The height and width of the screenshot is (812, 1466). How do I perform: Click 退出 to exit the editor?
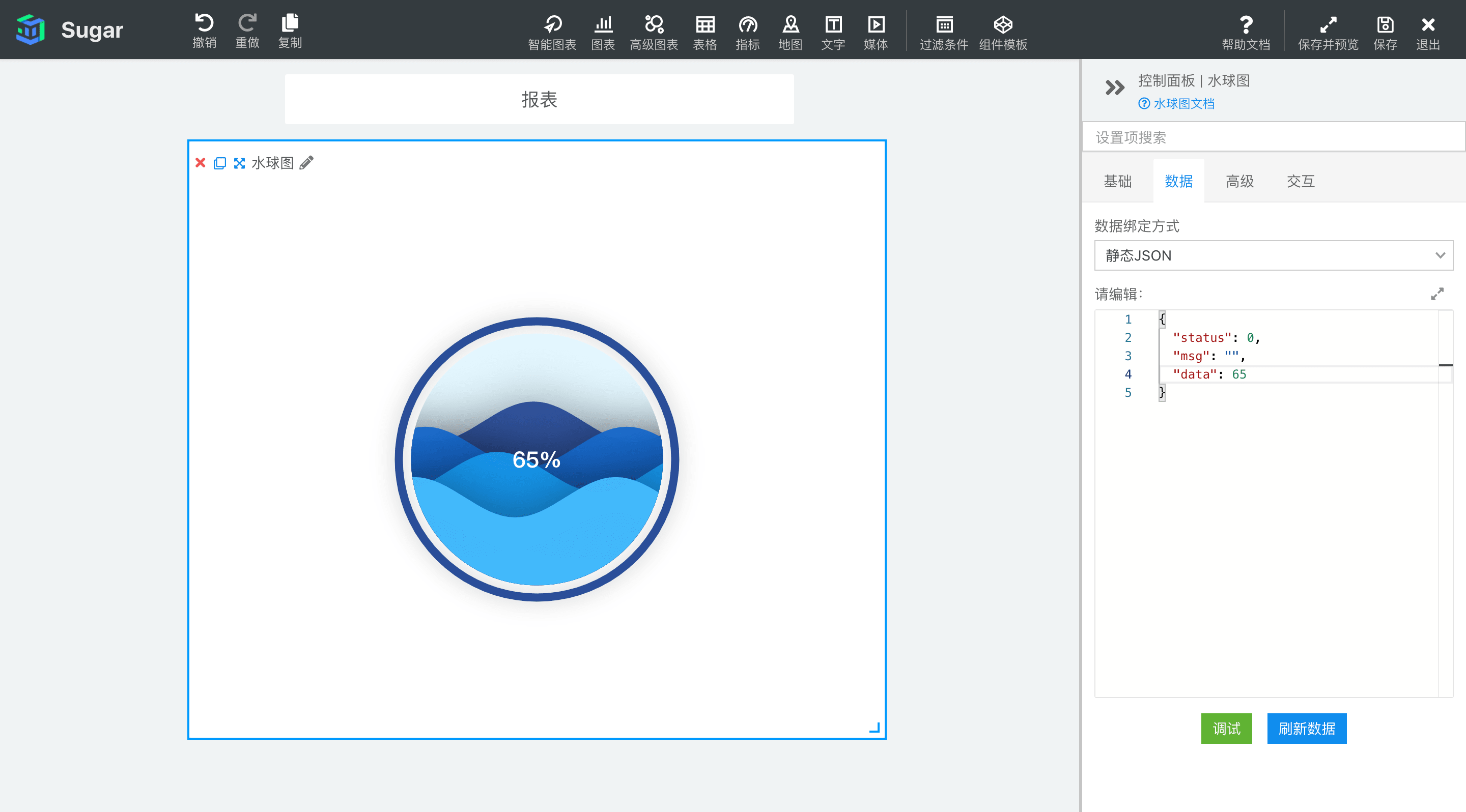click(1428, 33)
